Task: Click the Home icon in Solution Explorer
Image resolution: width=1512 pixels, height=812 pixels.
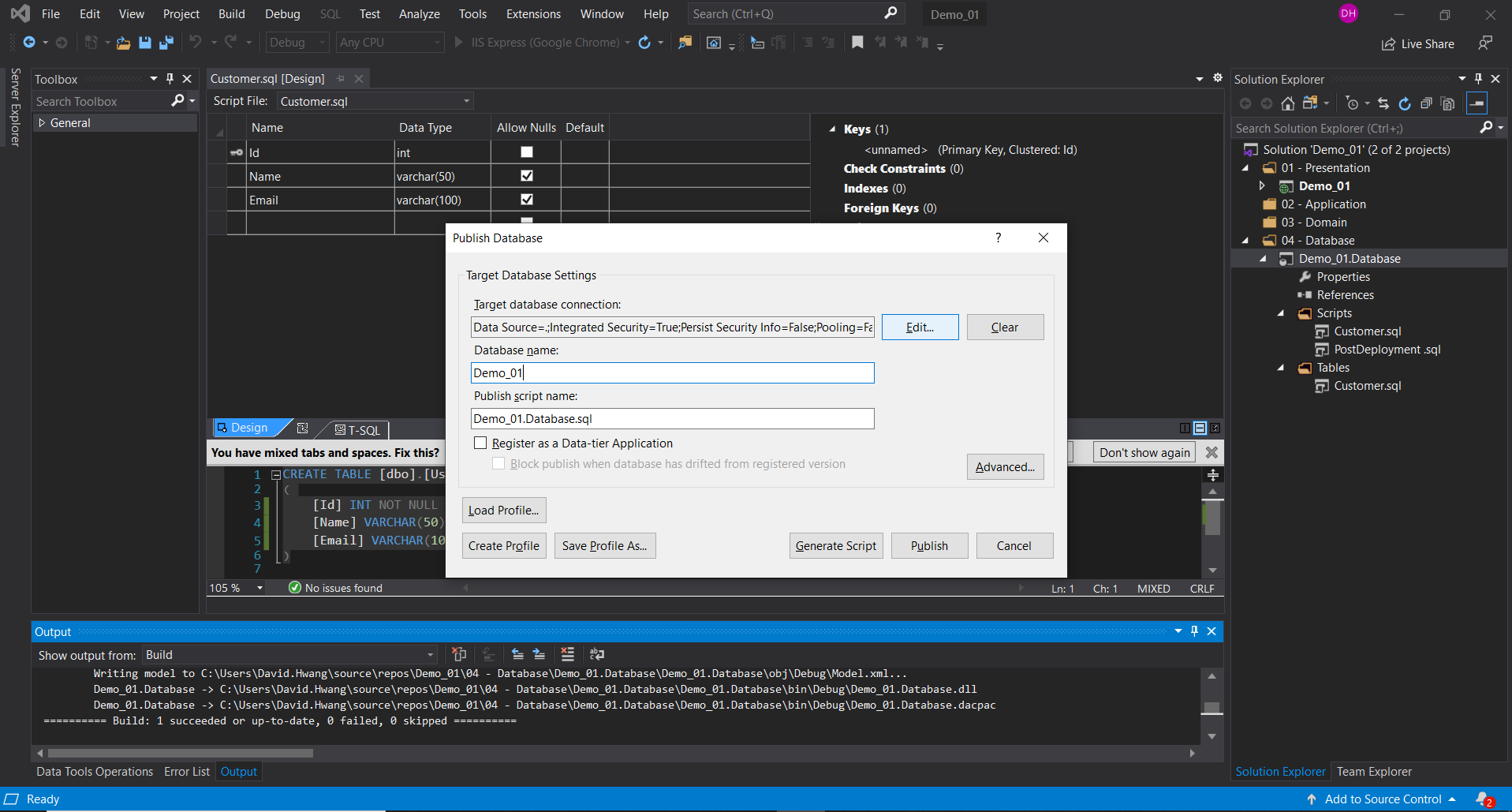Action: click(1287, 103)
